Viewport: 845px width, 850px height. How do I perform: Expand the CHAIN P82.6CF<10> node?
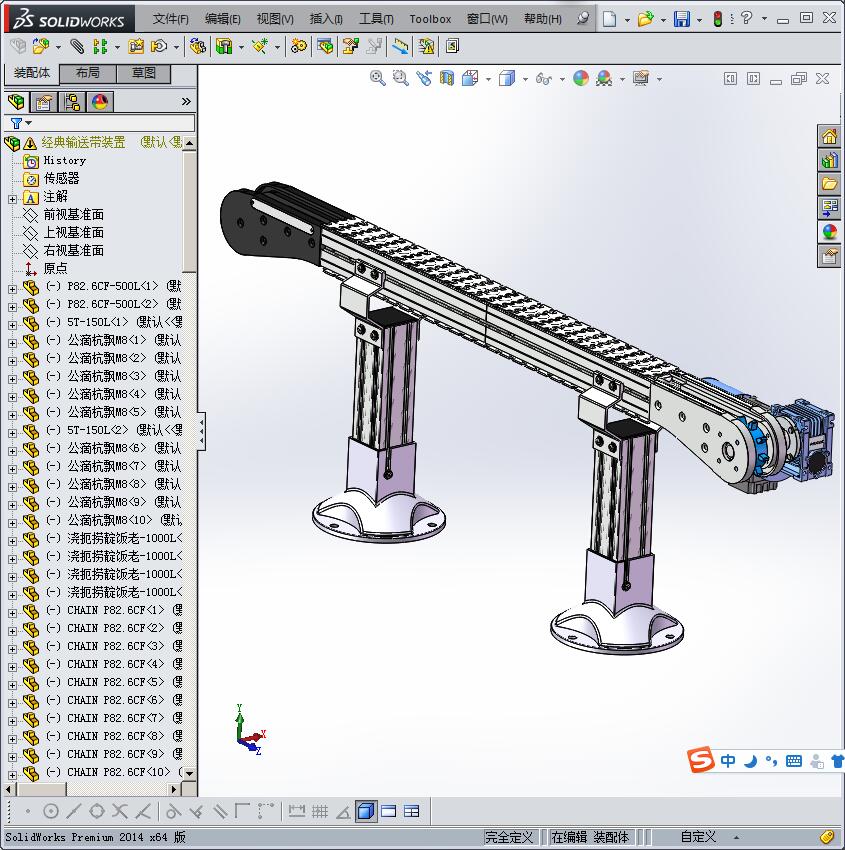click(12, 775)
